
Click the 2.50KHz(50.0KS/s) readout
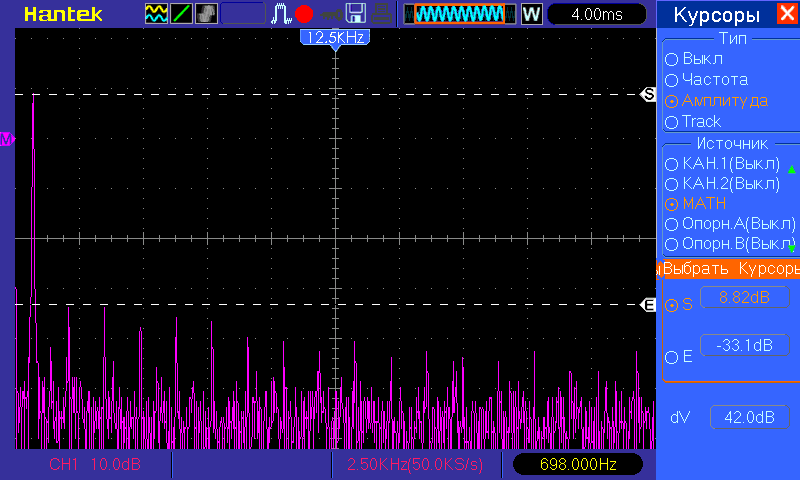(415, 464)
